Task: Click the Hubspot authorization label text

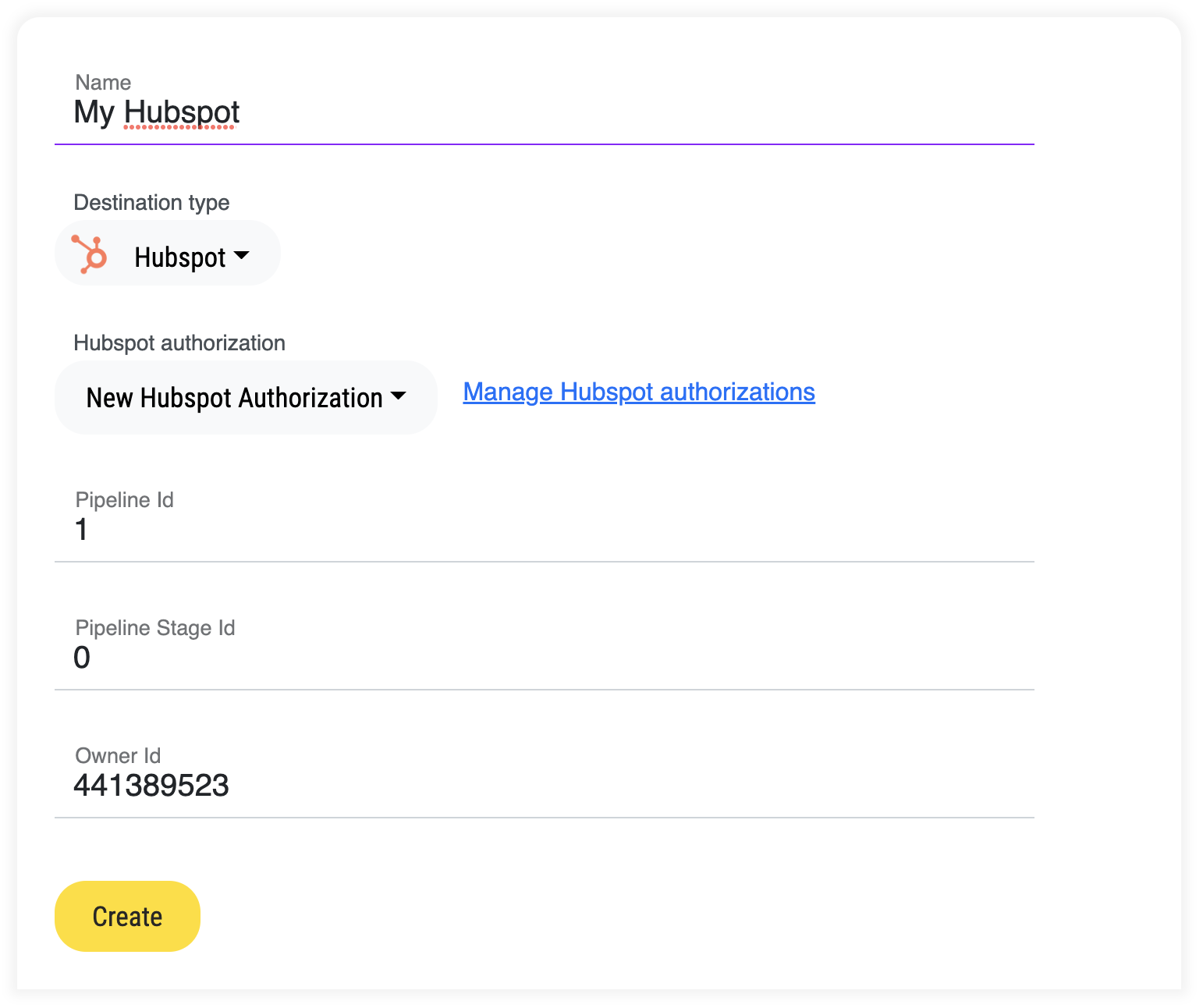Action: (179, 343)
